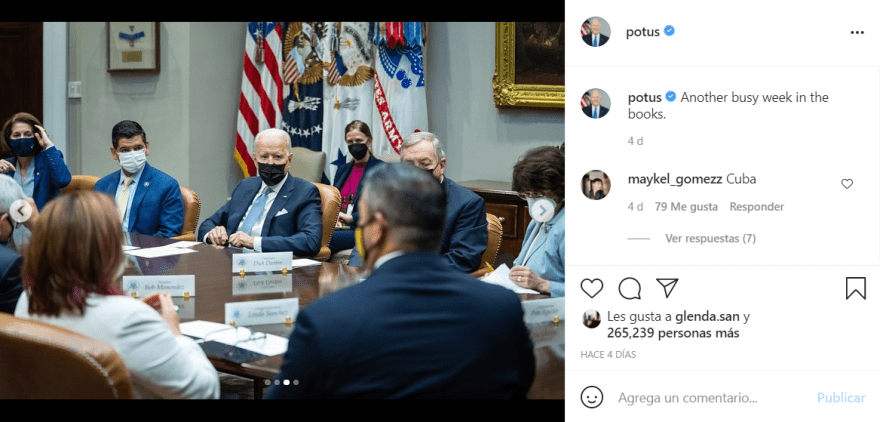
Task: Open potus username in header
Action: (642, 32)
